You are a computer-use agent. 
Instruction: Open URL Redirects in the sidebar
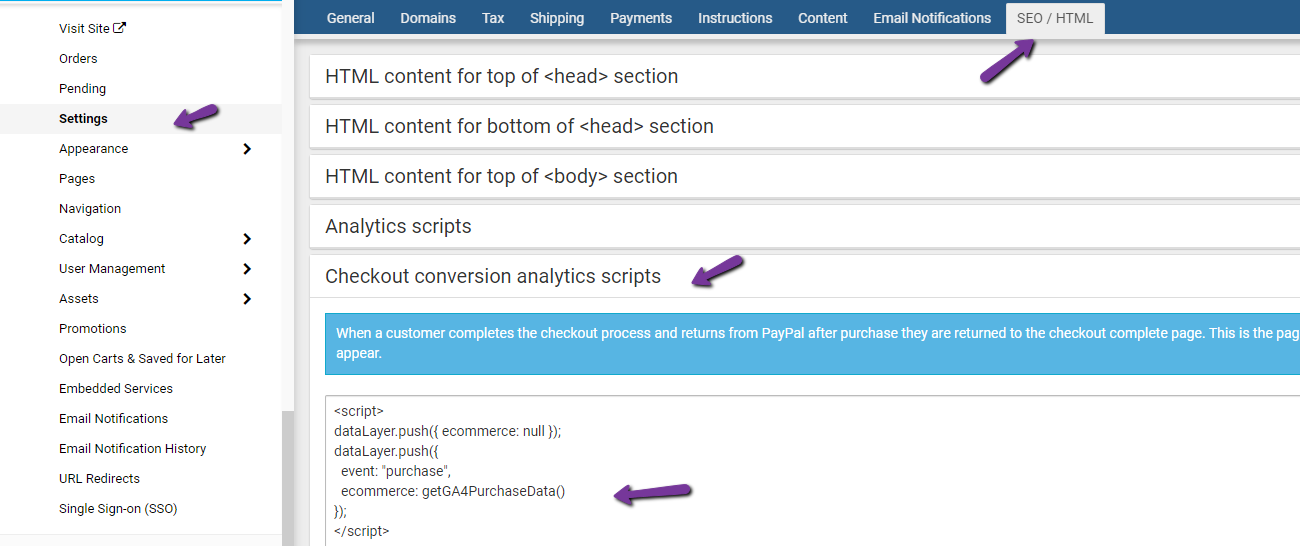(99, 479)
